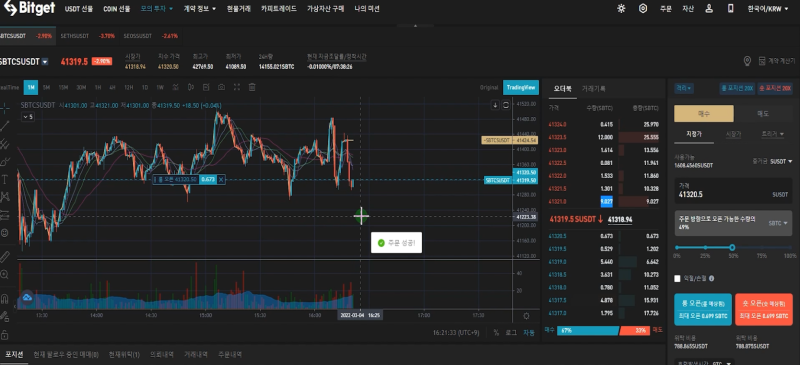Set quantity slider to 75% mark
Viewport: 800px width, 365px height.
(762, 248)
